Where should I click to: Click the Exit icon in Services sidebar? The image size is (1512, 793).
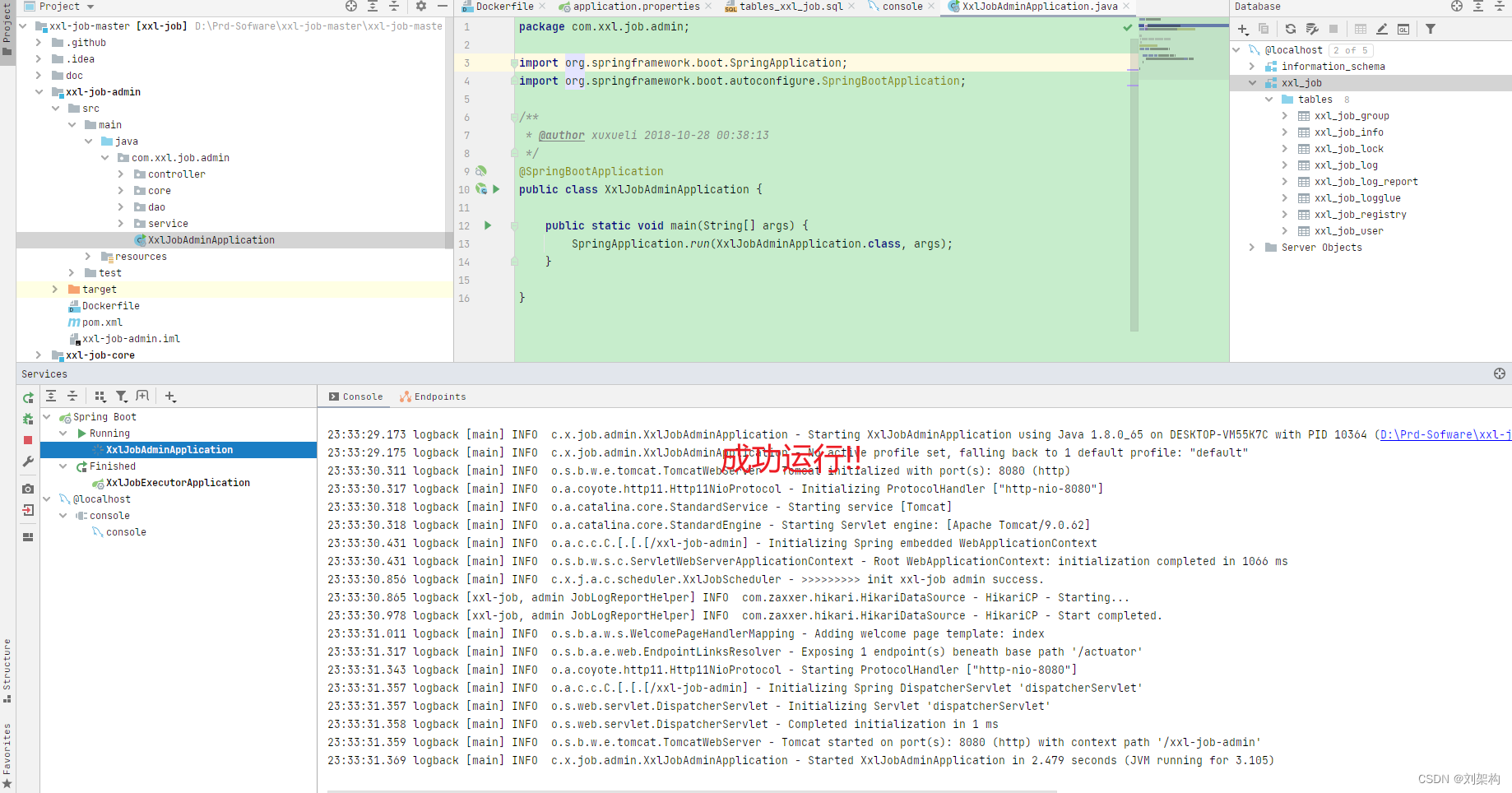coord(28,510)
